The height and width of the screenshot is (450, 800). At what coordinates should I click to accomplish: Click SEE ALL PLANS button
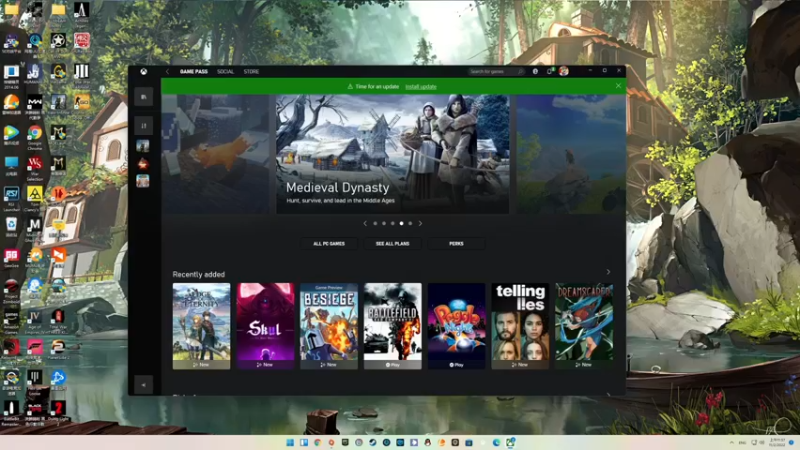coord(392,244)
